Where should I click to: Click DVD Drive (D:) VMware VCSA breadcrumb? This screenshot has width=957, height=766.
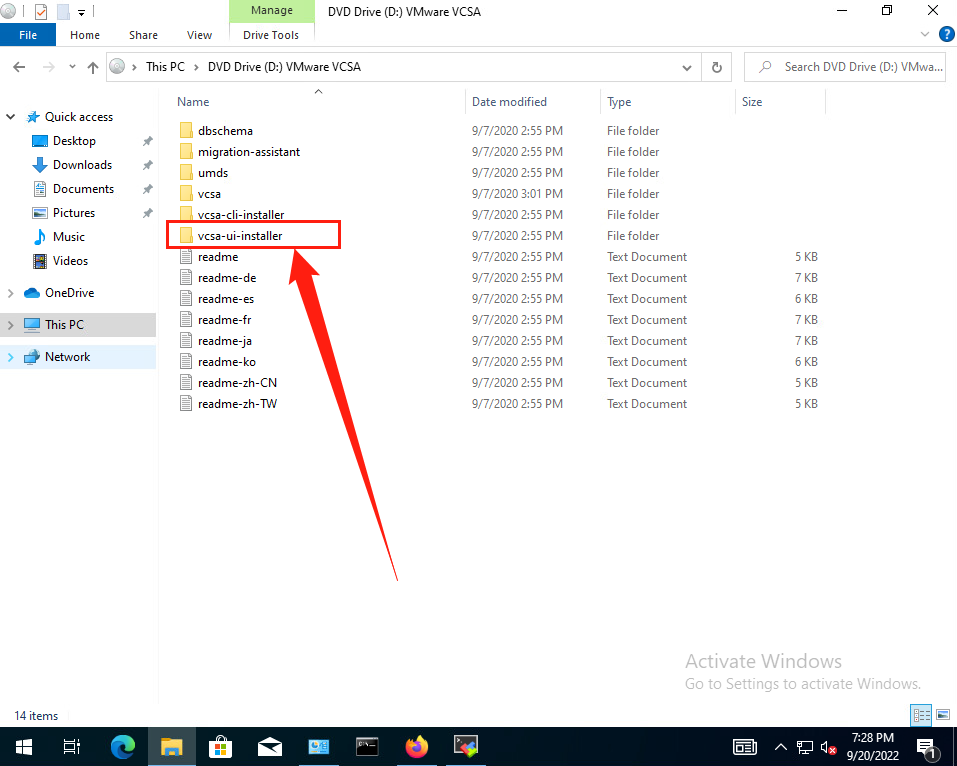click(x=284, y=67)
